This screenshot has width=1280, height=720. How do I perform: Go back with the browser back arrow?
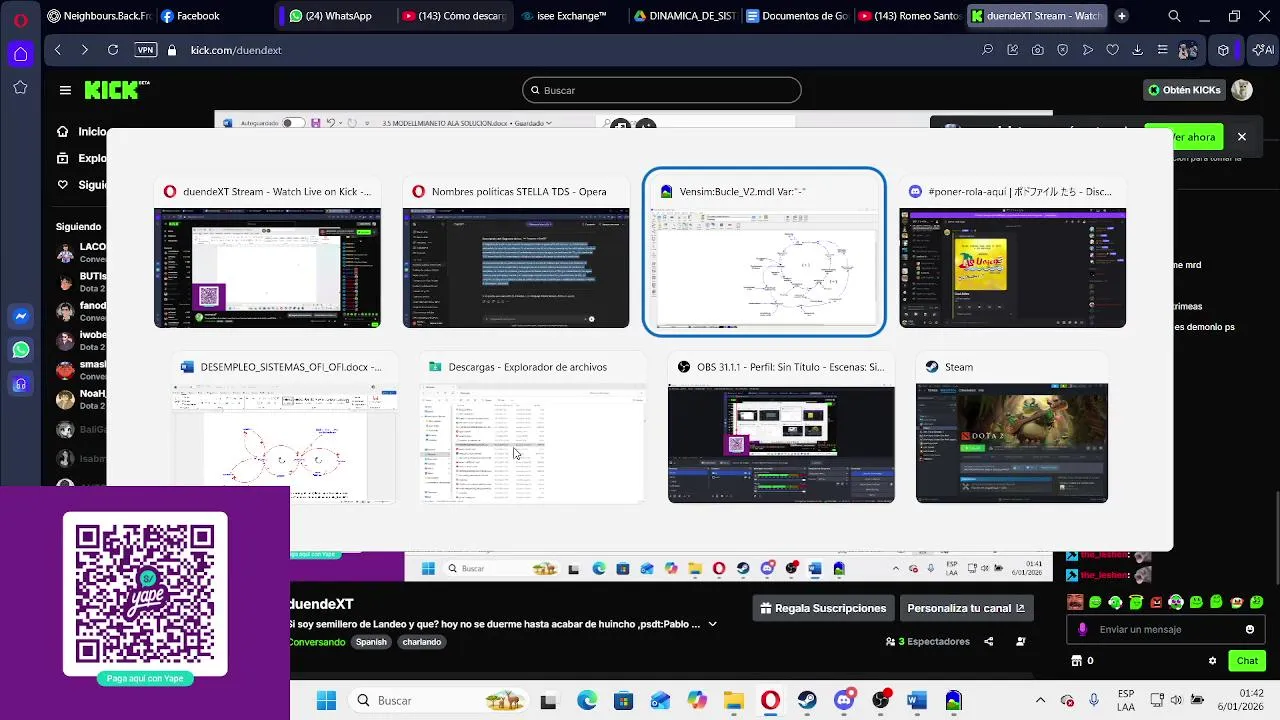click(x=58, y=50)
